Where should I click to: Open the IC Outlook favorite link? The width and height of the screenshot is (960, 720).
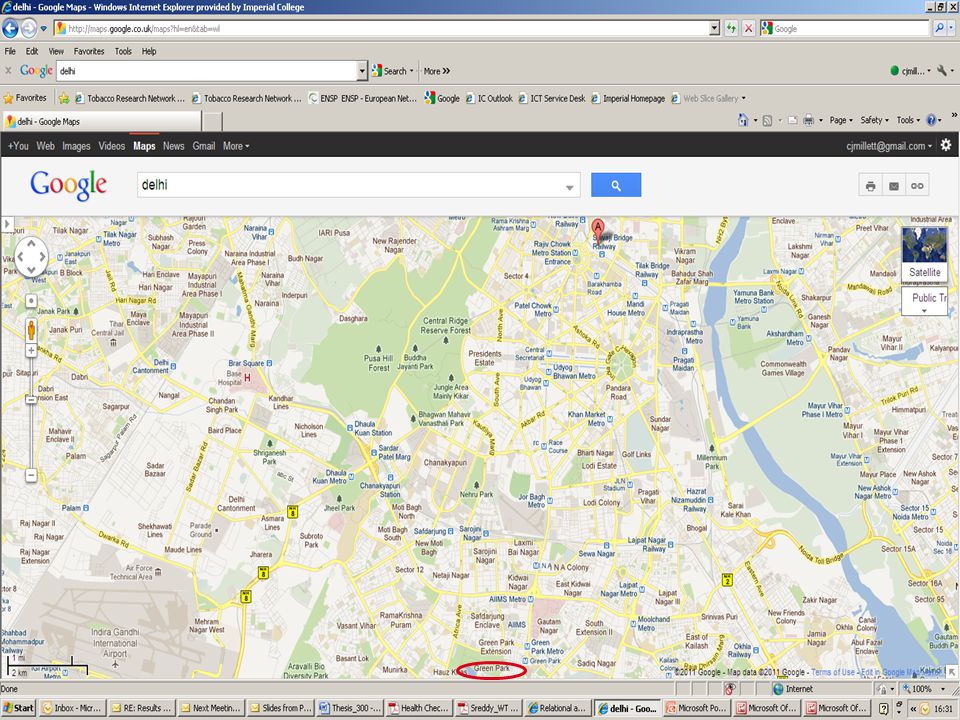click(x=489, y=98)
